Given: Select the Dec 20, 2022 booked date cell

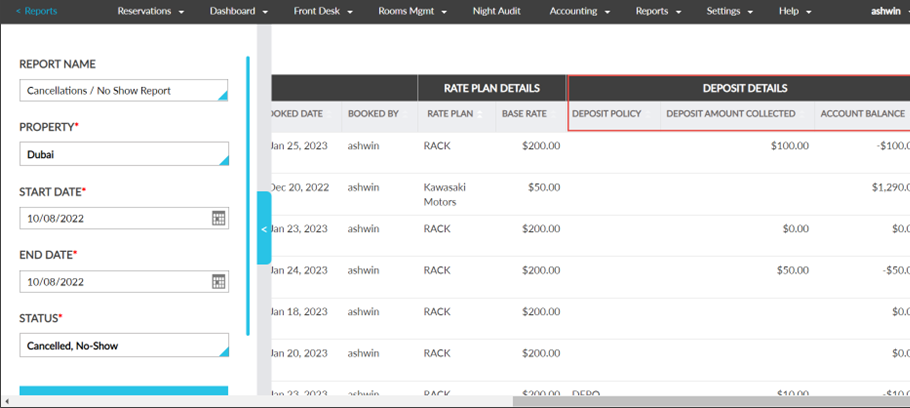Looking at the screenshot, I should click(x=300, y=187).
